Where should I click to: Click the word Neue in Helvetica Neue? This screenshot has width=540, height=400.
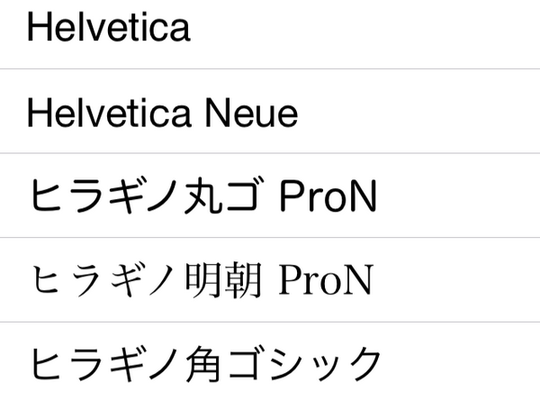click(x=252, y=113)
